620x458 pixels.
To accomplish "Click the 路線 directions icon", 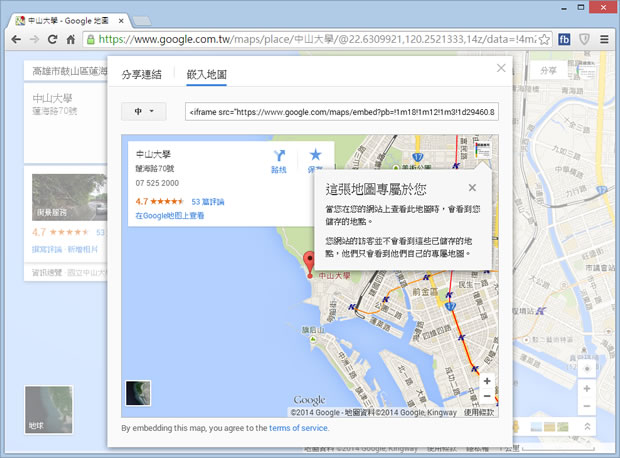I will 278,156.
